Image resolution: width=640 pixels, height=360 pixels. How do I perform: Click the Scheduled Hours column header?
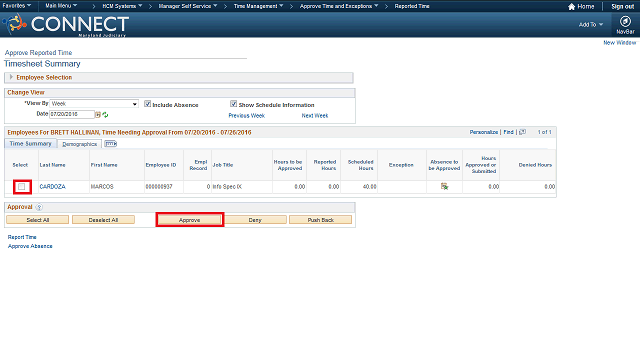[360, 165]
